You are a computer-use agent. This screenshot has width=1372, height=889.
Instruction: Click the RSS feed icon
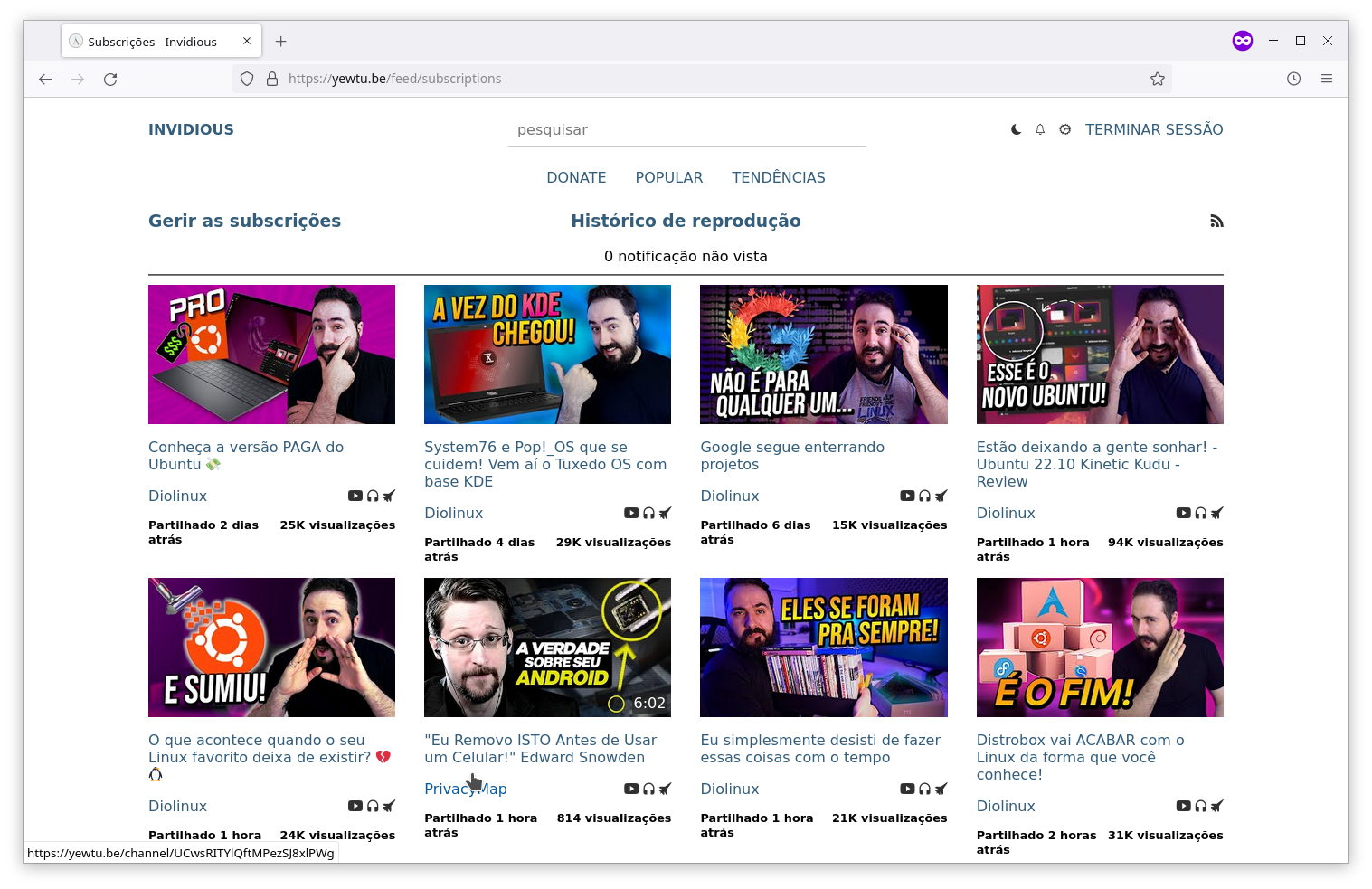1216,222
